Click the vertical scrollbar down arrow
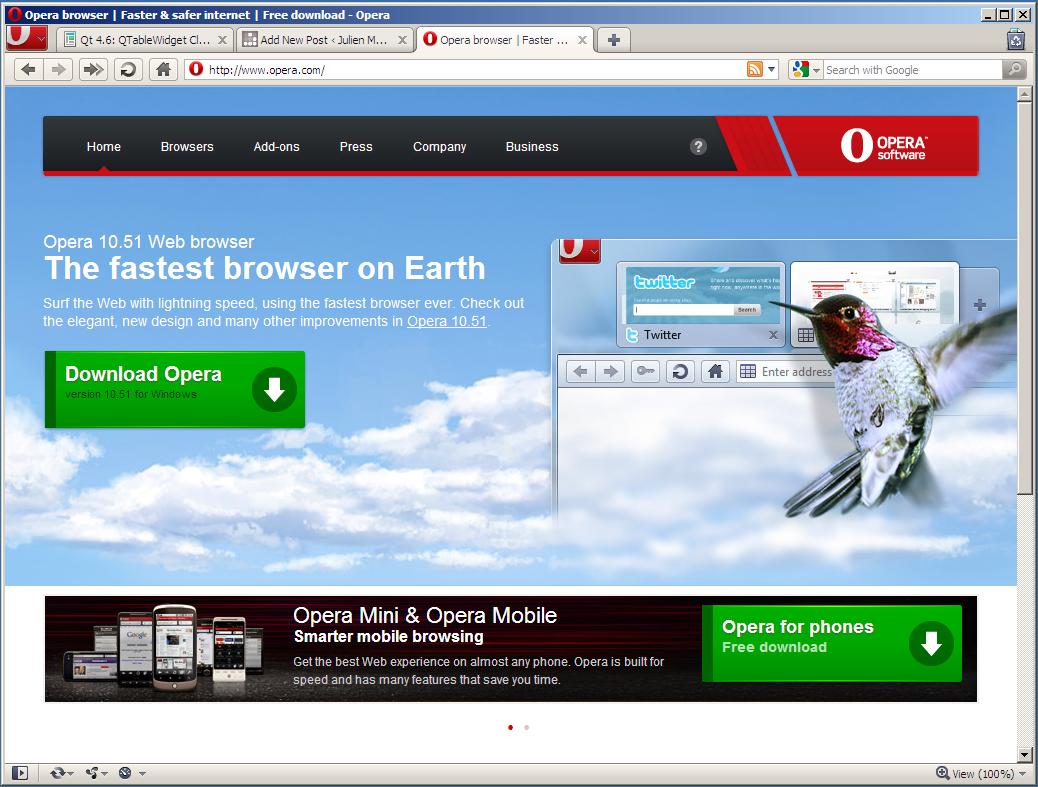The width and height of the screenshot is (1038, 787). point(1025,755)
